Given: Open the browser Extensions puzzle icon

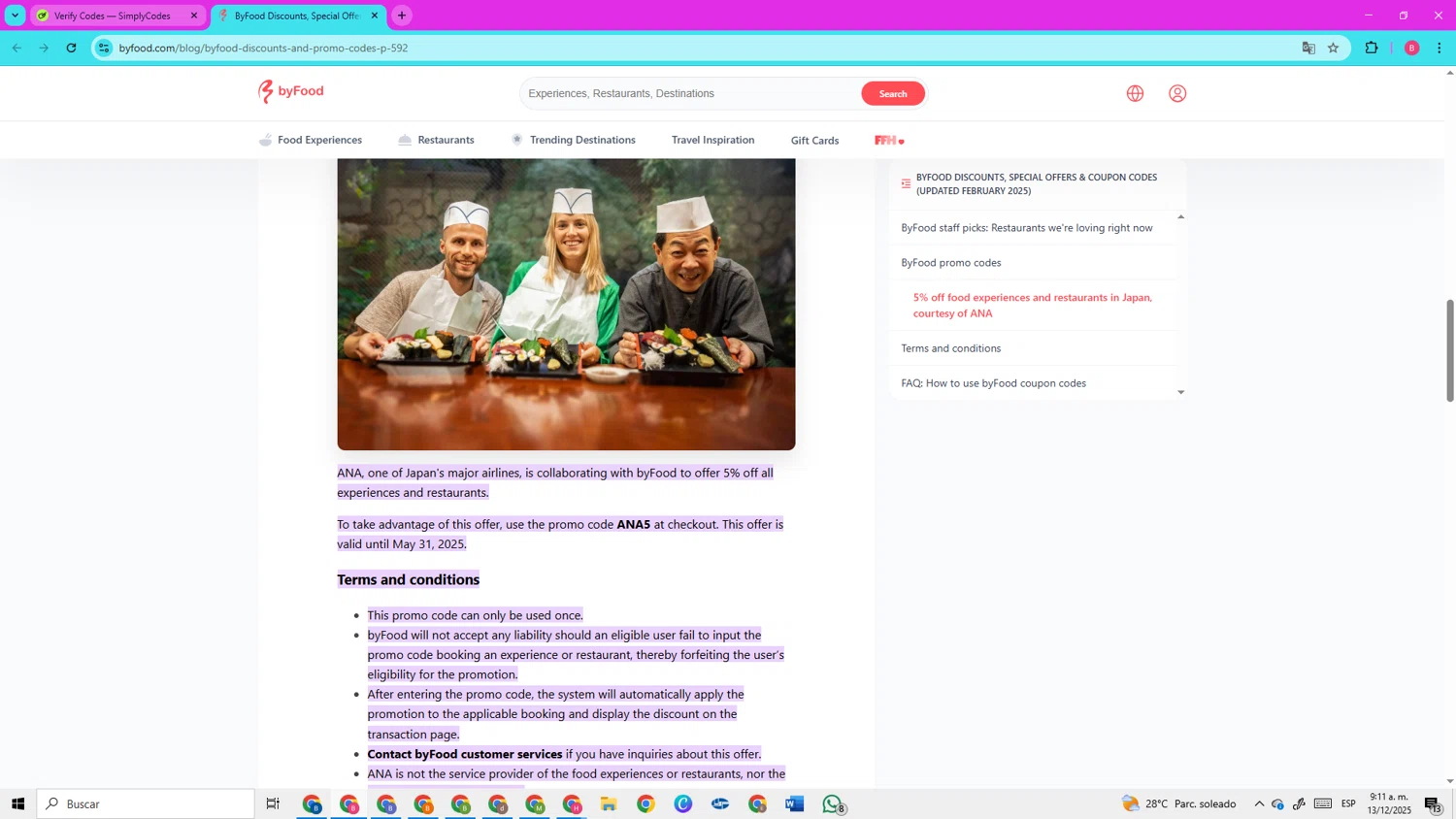Looking at the screenshot, I should click(x=1372, y=48).
